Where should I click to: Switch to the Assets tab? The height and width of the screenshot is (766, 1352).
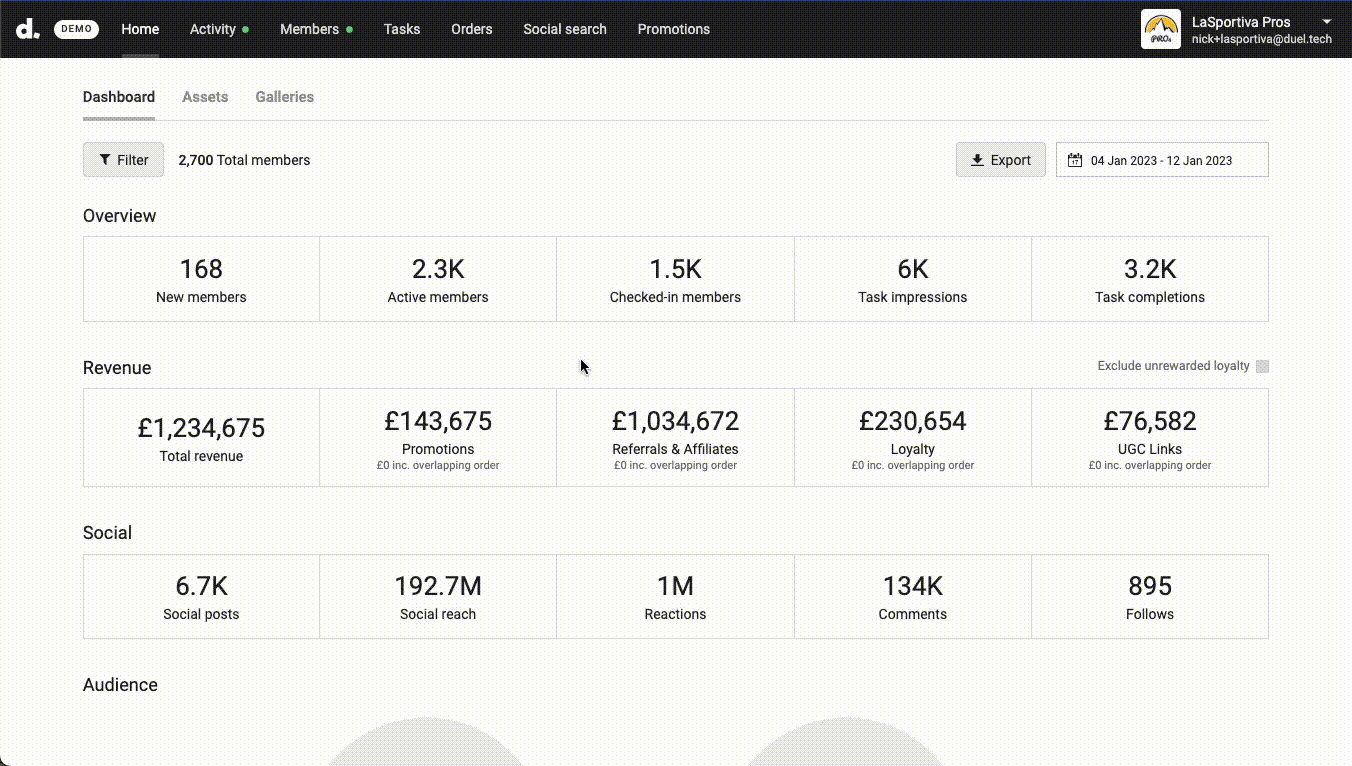click(x=205, y=97)
